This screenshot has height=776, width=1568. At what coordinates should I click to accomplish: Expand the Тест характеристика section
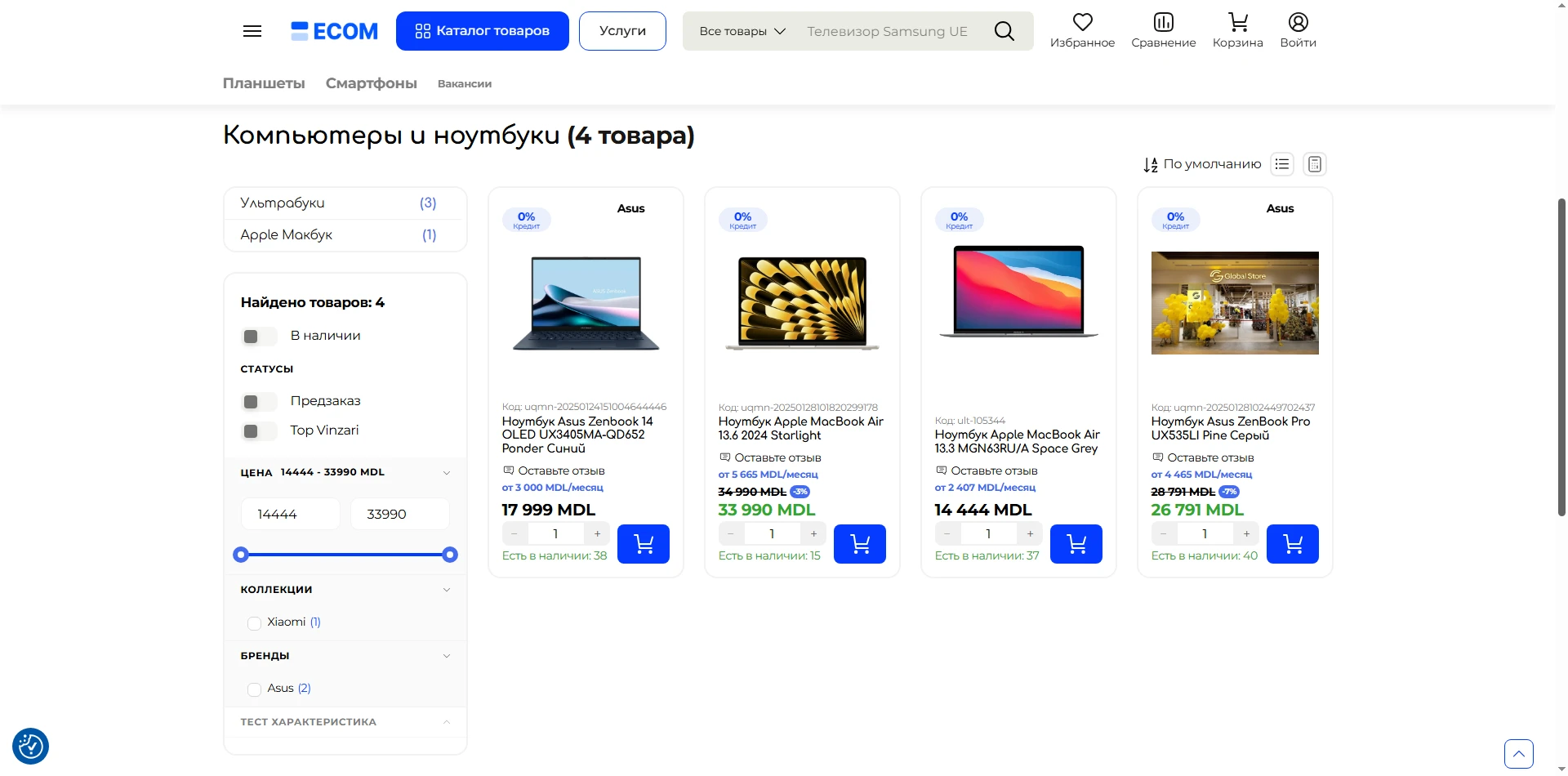coord(447,722)
